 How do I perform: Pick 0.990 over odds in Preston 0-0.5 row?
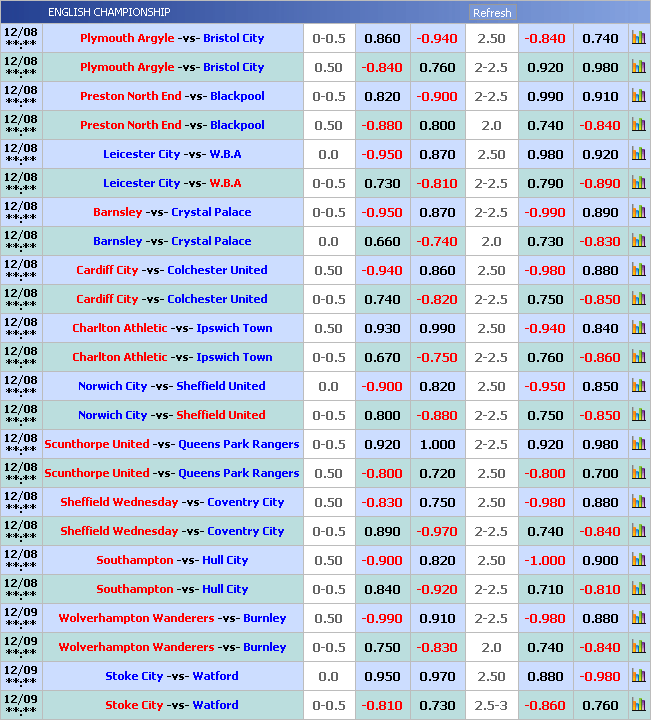tap(545, 96)
